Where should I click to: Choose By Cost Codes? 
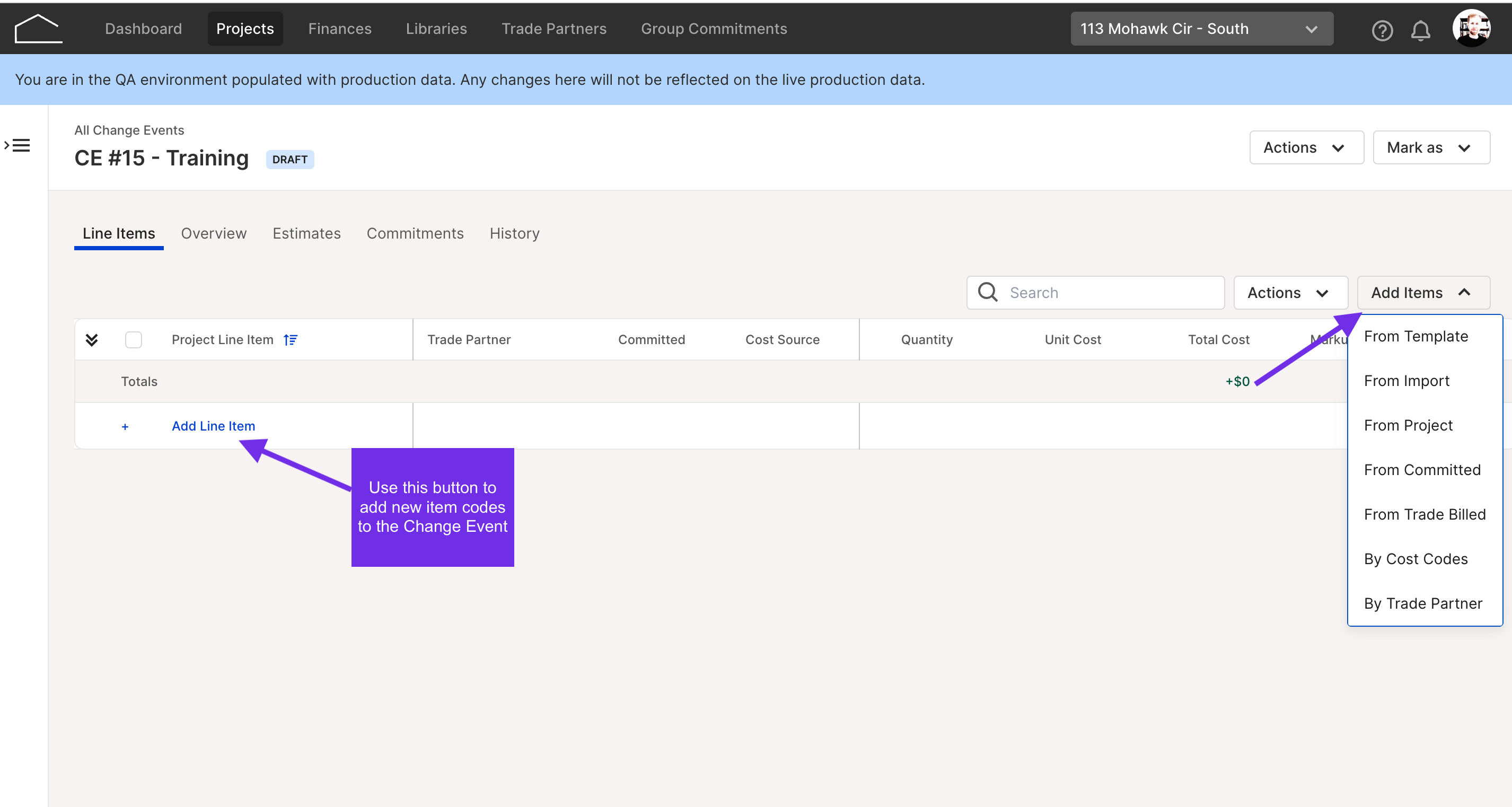click(x=1424, y=559)
